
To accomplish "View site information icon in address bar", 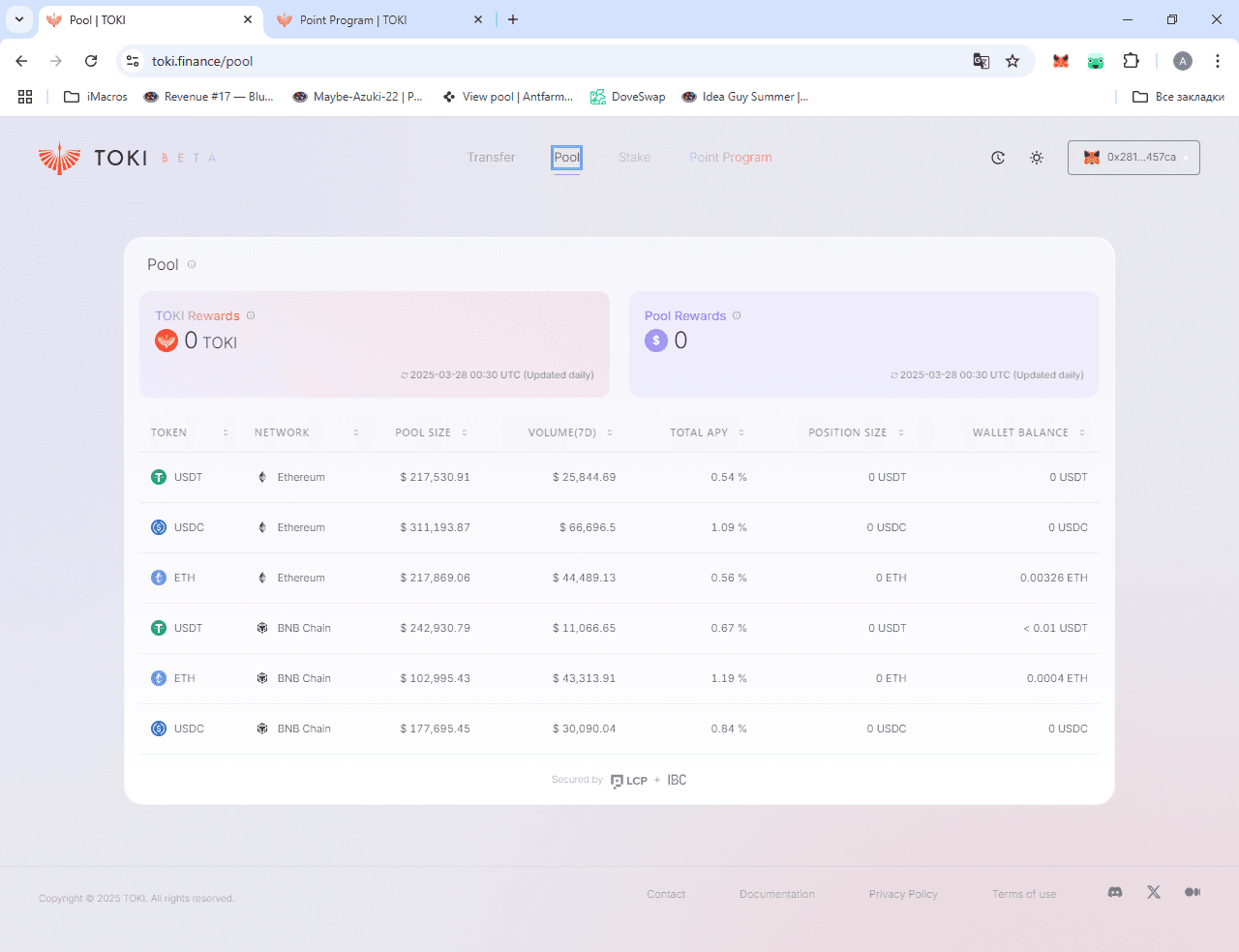I will click(133, 61).
